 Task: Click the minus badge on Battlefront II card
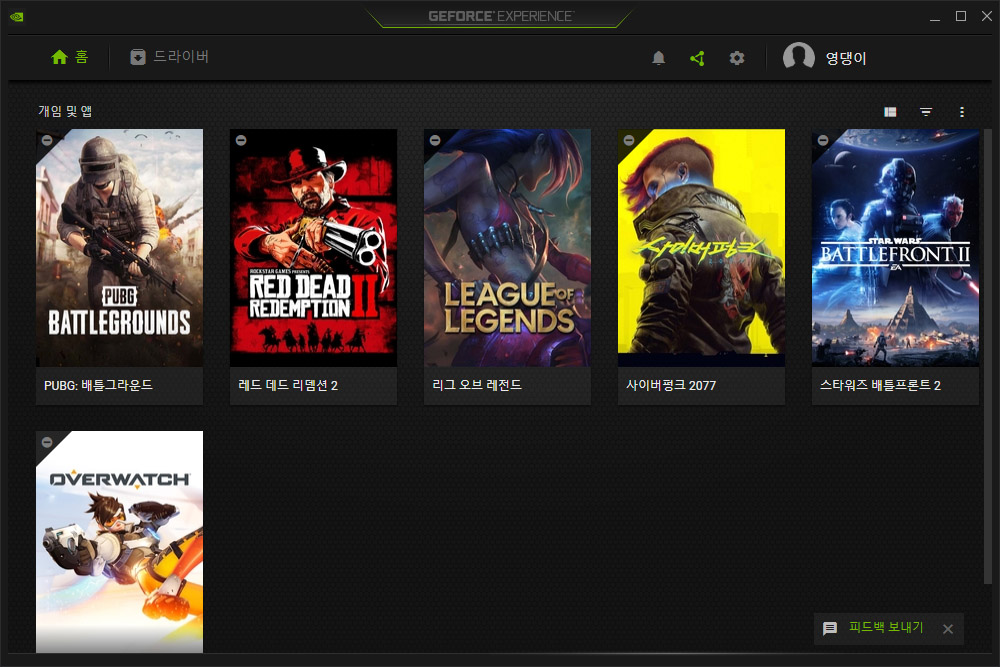pyautogui.click(x=823, y=140)
